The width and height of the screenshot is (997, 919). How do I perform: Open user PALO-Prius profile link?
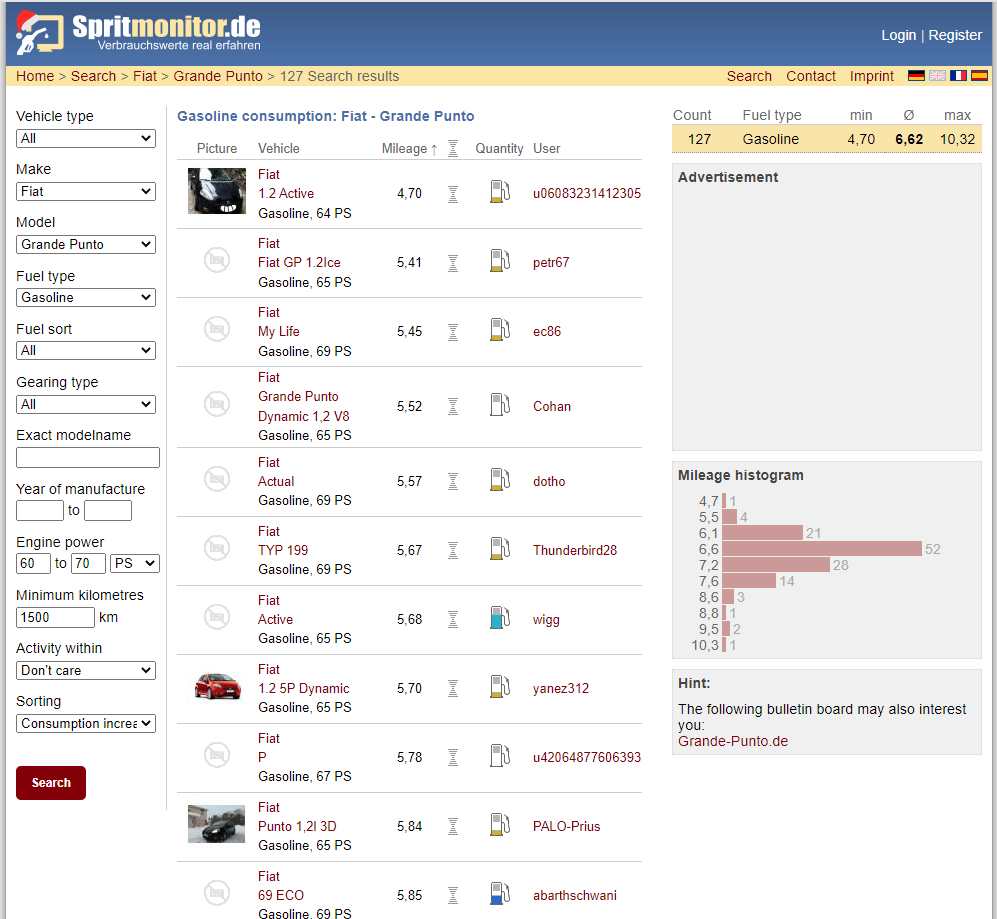click(x=567, y=826)
